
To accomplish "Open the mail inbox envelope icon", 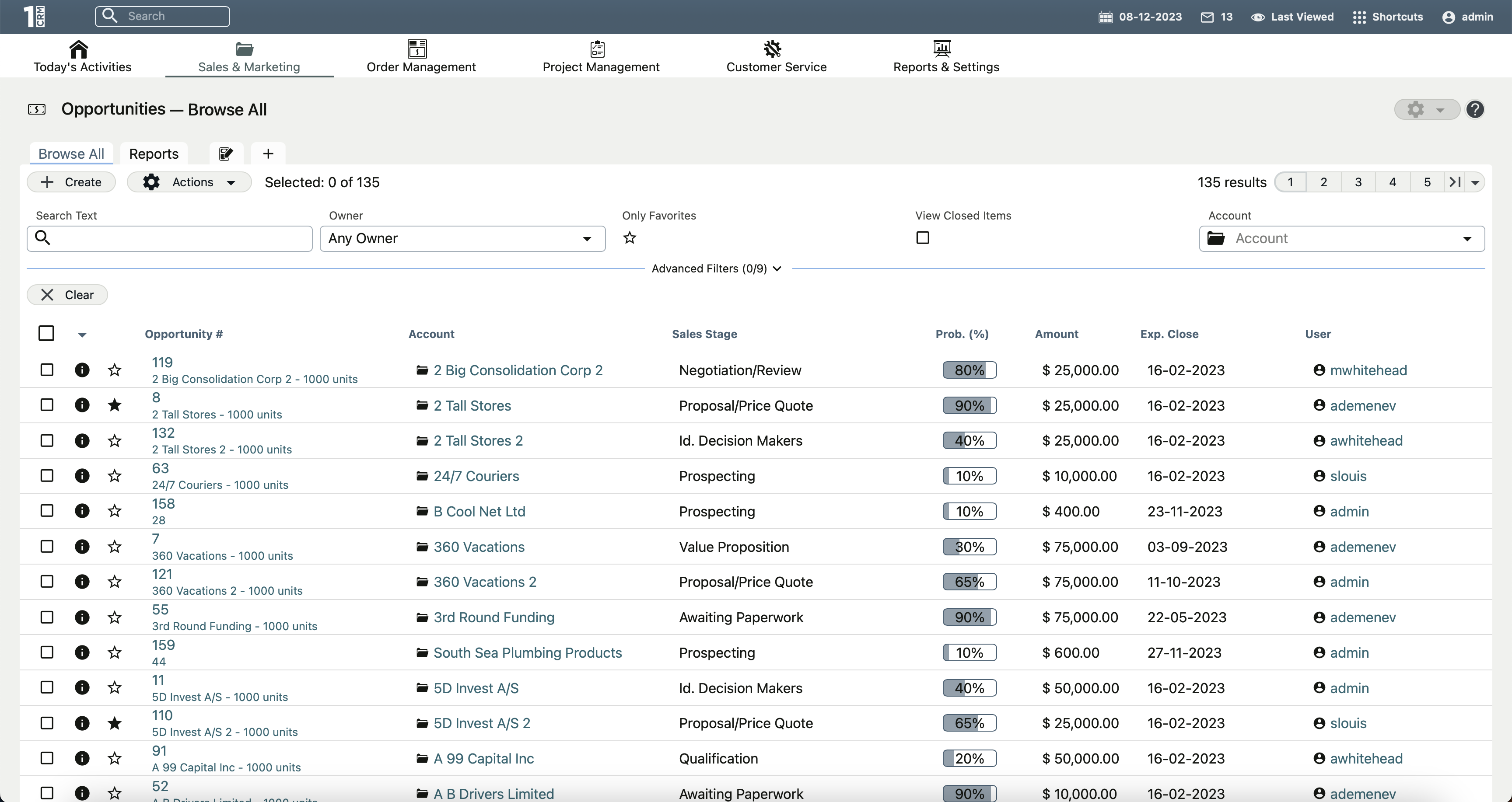I will click(x=1207, y=17).
